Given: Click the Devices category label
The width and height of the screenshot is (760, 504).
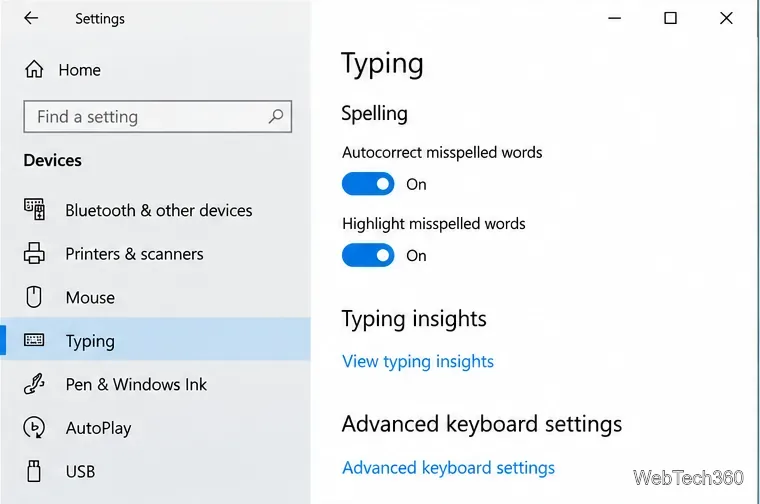Looking at the screenshot, I should coord(52,160).
